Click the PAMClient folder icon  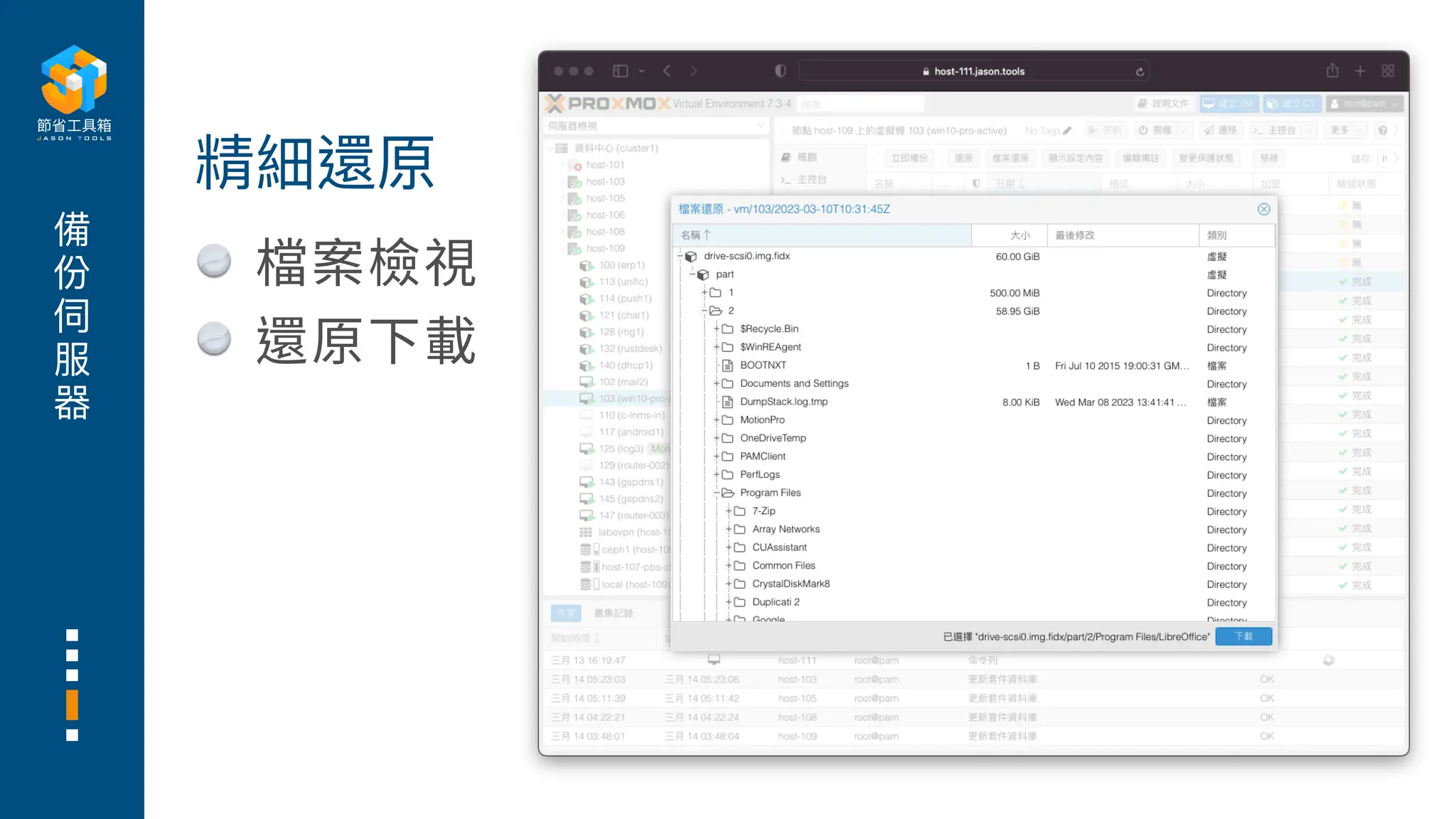[727, 456]
